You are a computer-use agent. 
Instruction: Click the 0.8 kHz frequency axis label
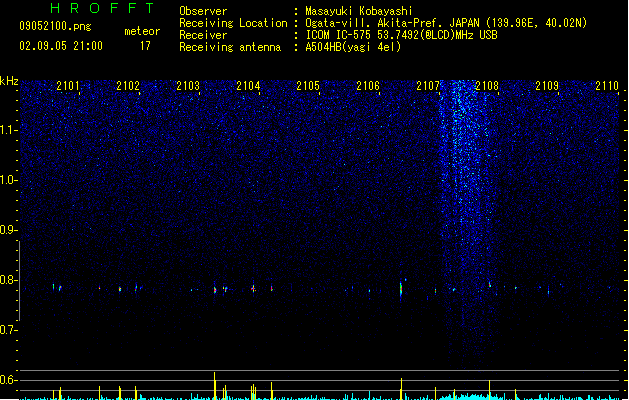8,280
